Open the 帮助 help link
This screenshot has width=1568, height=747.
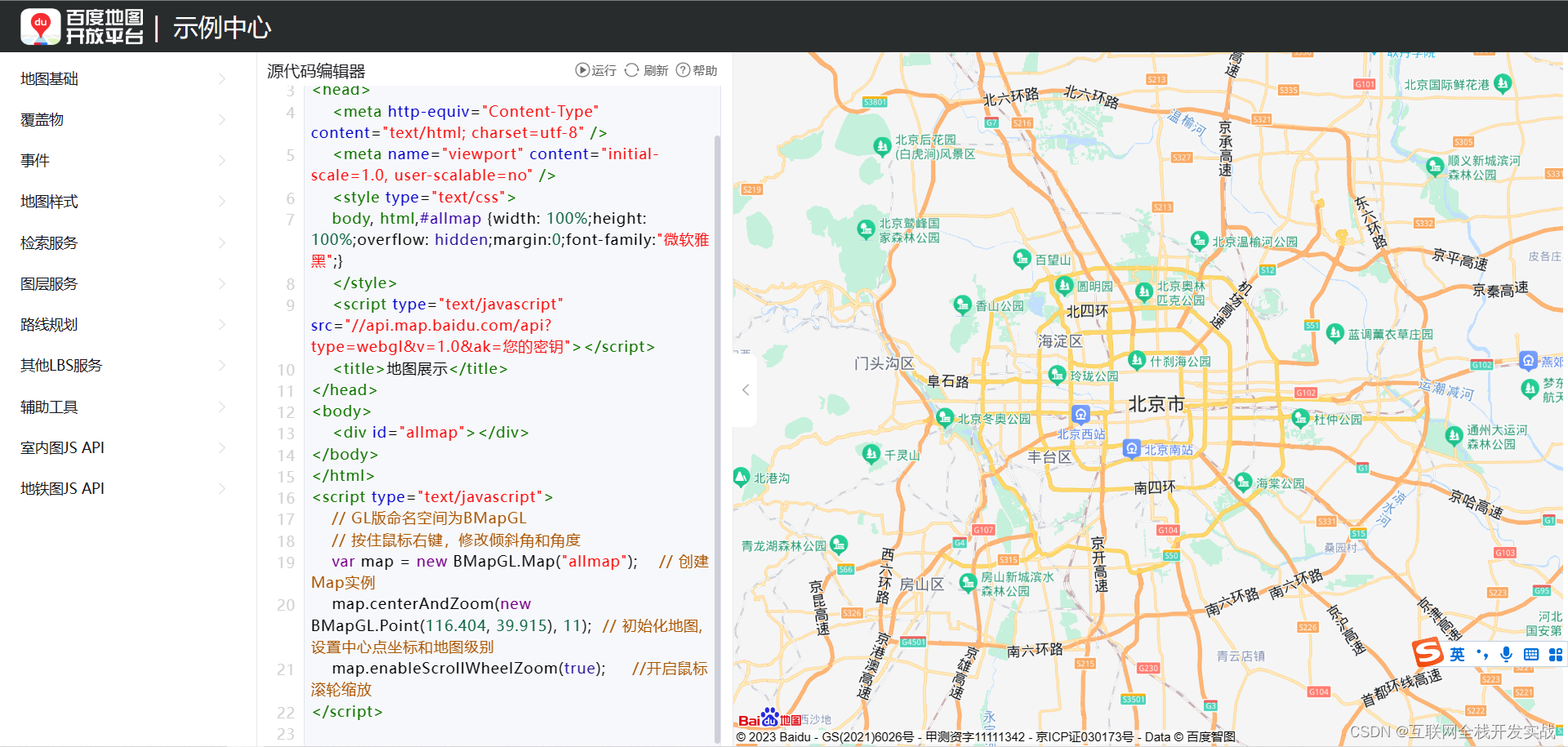[x=697, y=70]
